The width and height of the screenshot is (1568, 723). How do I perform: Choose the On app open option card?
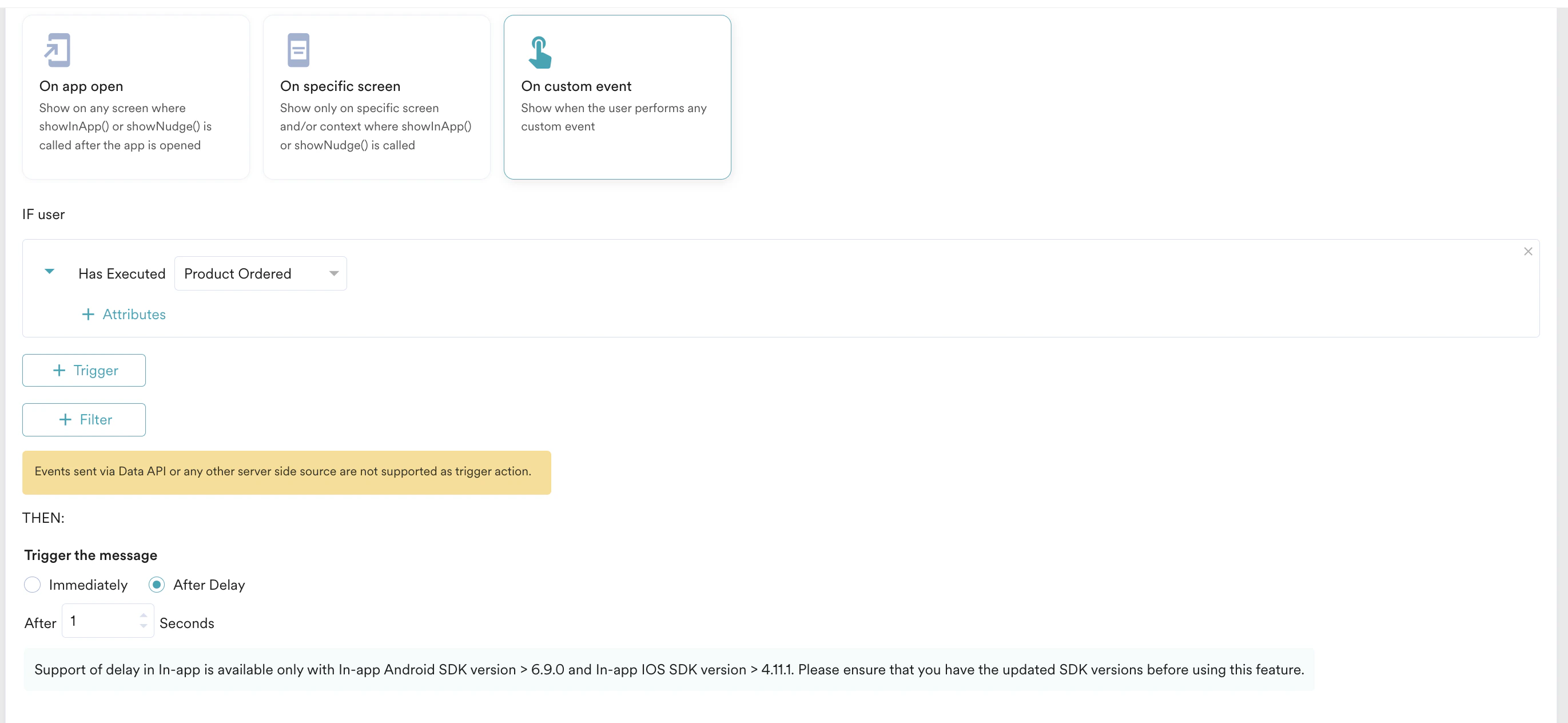coord(135,97)
